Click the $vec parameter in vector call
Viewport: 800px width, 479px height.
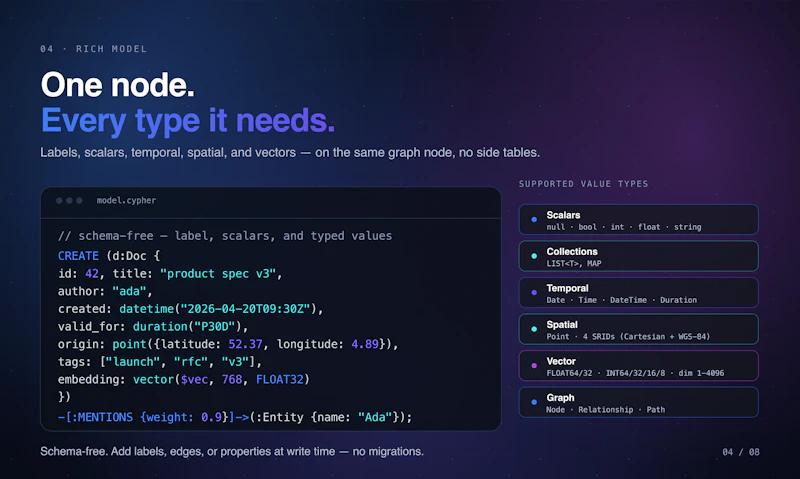(194, 380)
